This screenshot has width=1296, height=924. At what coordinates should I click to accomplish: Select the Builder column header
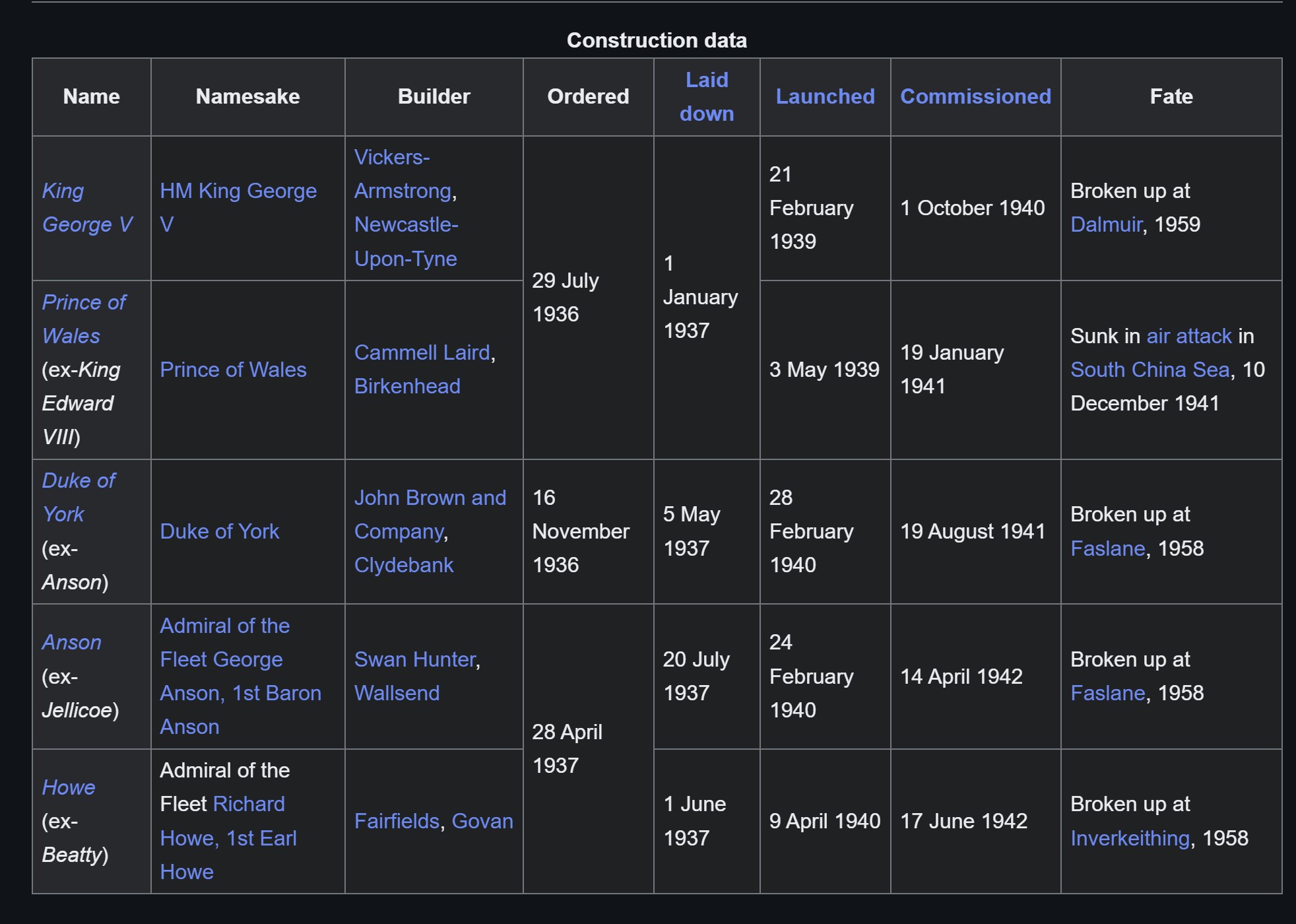point(434,97)
